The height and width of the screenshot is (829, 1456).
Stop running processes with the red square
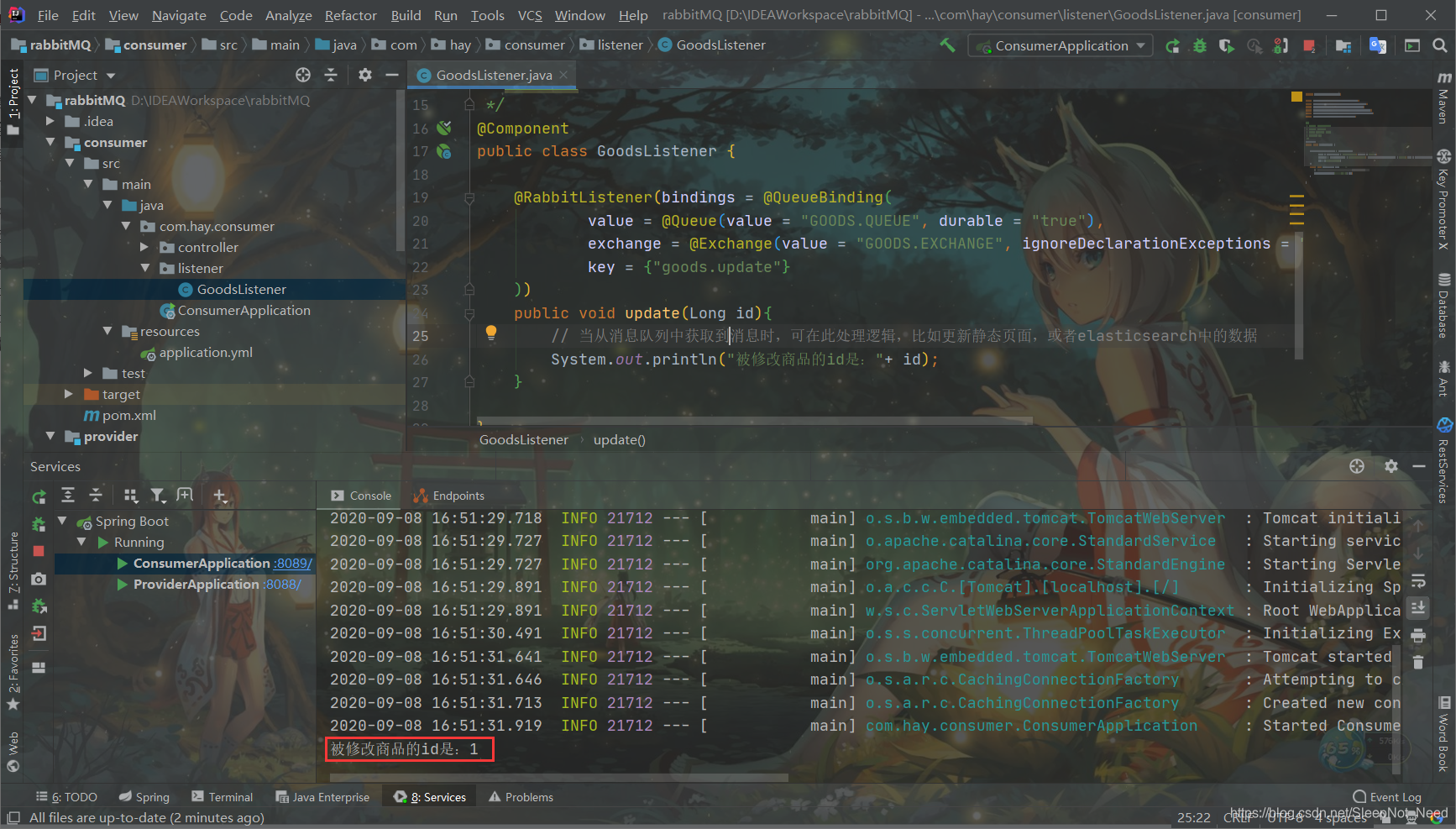[x=1309, y=45]
